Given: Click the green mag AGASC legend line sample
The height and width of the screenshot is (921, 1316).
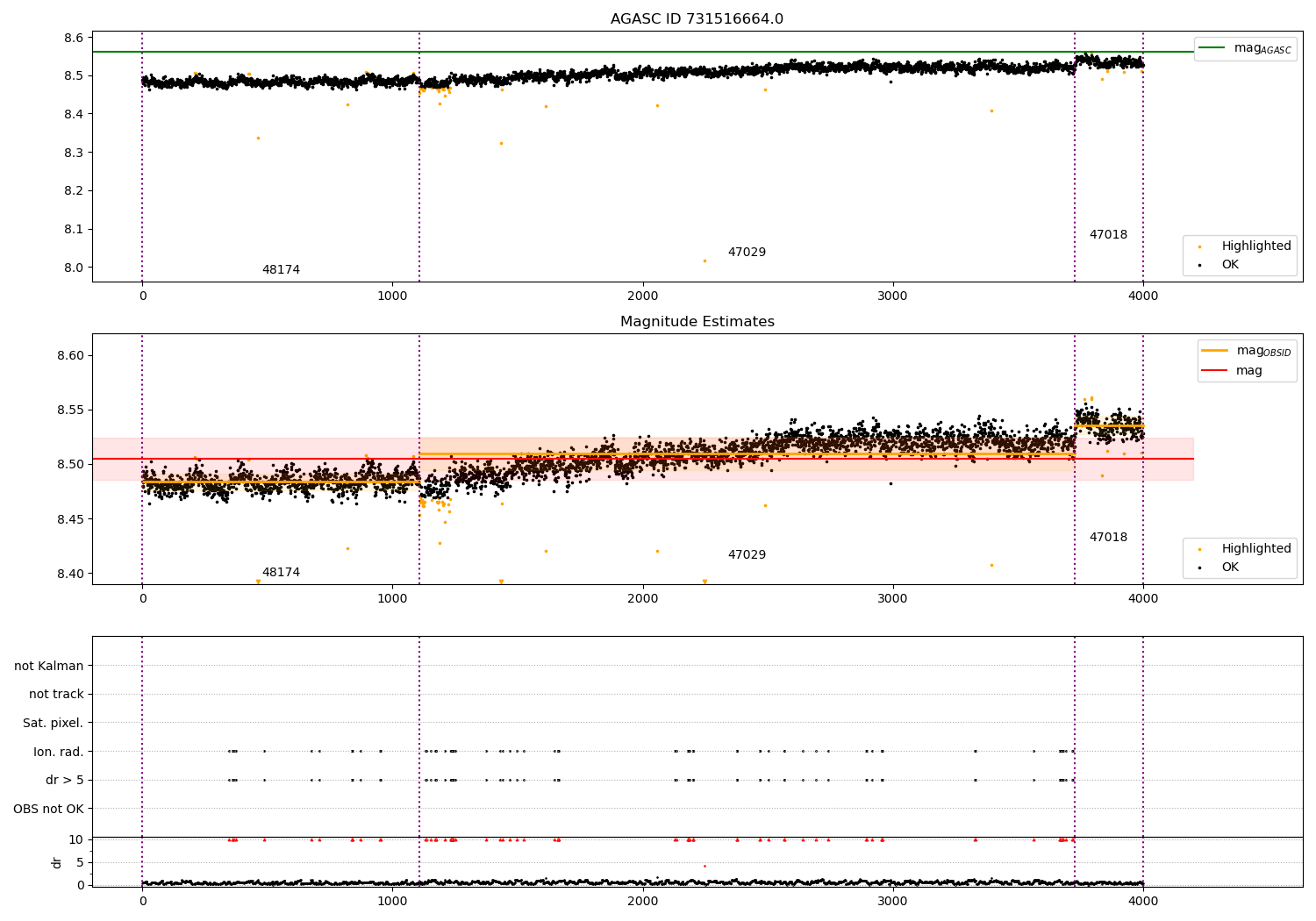Looking at the screenshot, I should 1212,48.
